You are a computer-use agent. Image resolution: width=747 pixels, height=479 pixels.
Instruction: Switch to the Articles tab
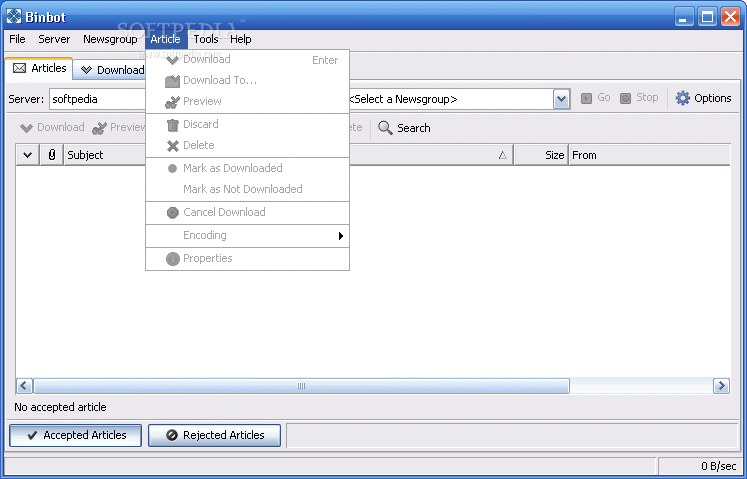pos(39,69)
